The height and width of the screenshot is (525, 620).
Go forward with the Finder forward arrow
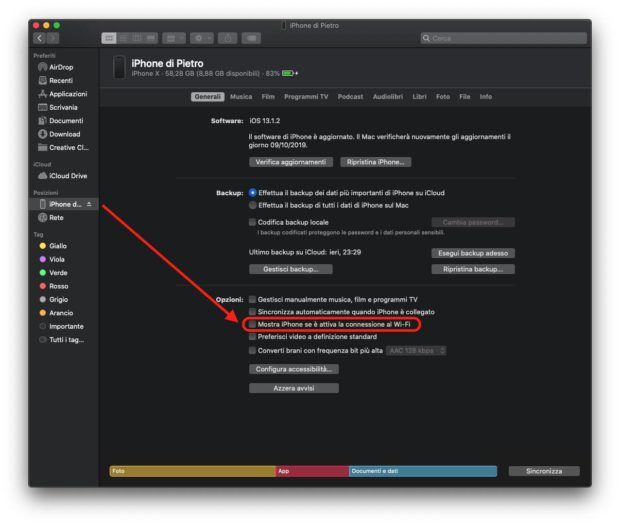pyautogui.click(x=53, y=38)
